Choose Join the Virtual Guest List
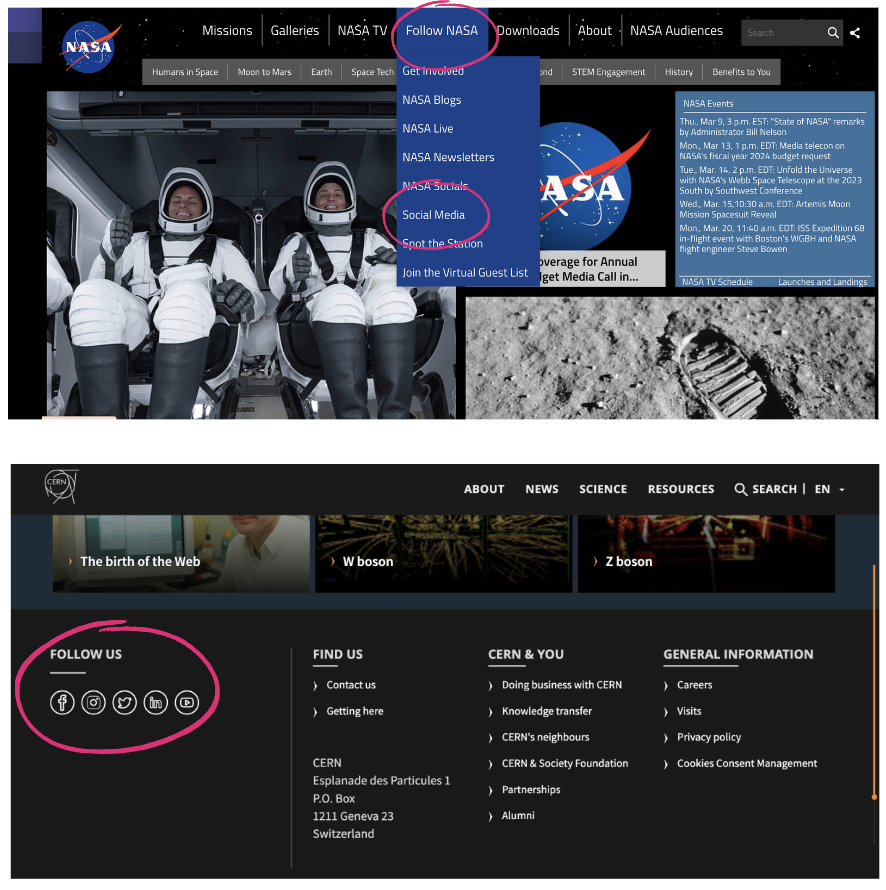Viewport: 886px width, 890px height. coord(465,272)
